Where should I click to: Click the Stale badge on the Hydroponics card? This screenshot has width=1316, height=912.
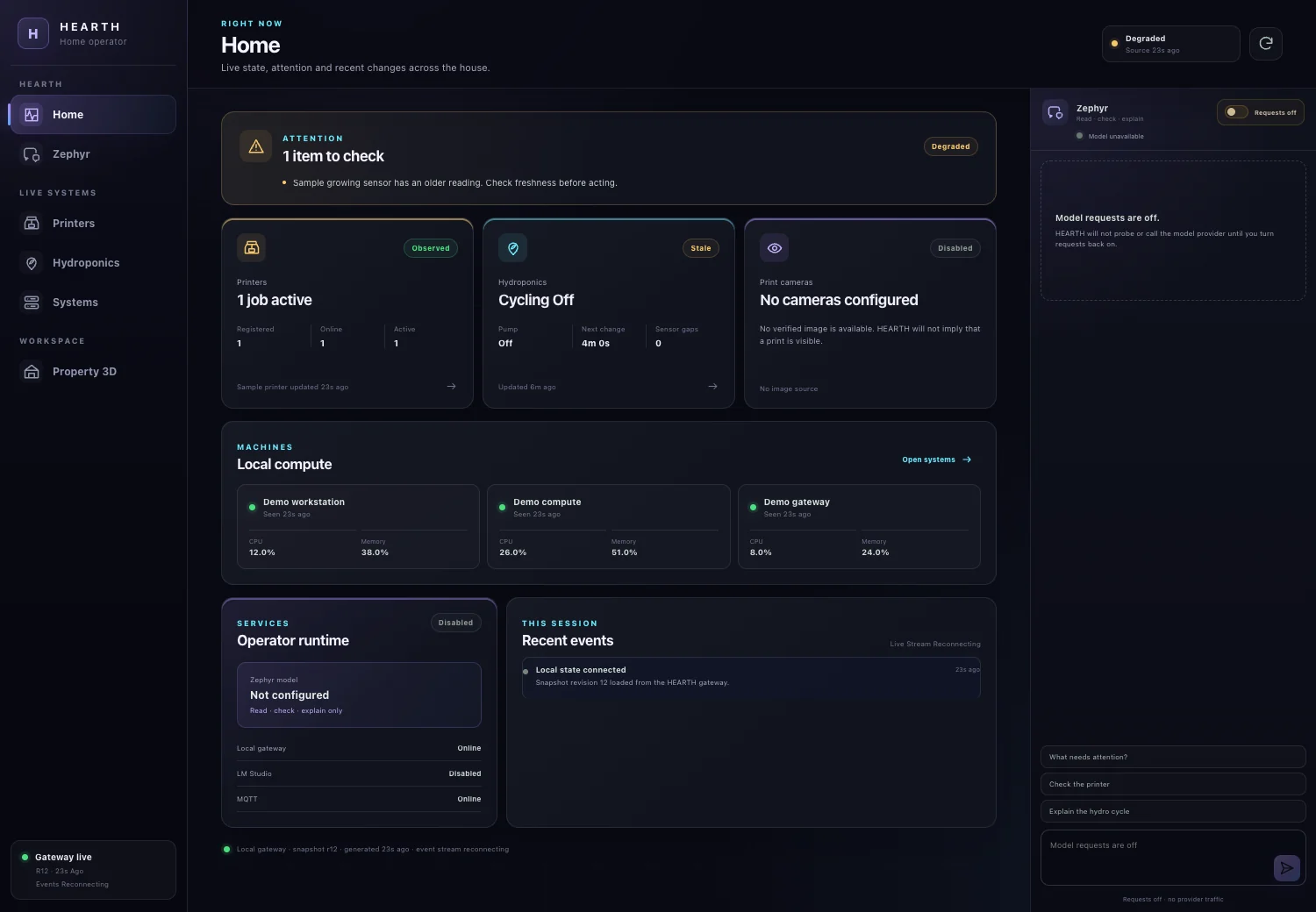701,248
